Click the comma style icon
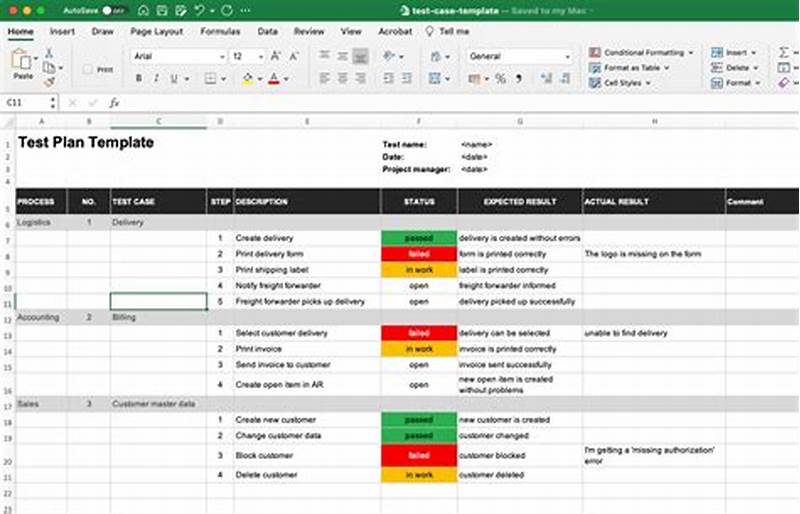This screenshot has height=514, width=800. (x=518, y=79)
